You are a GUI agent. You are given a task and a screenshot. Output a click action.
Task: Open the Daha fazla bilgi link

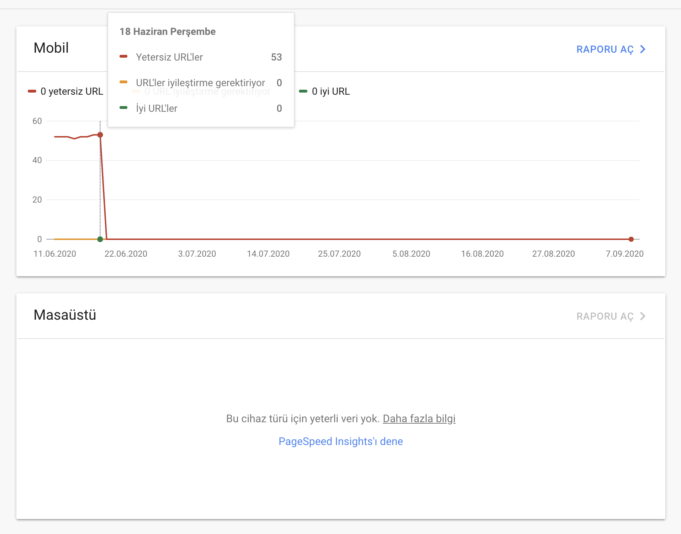pyautogui.click(x=419, y=419)
